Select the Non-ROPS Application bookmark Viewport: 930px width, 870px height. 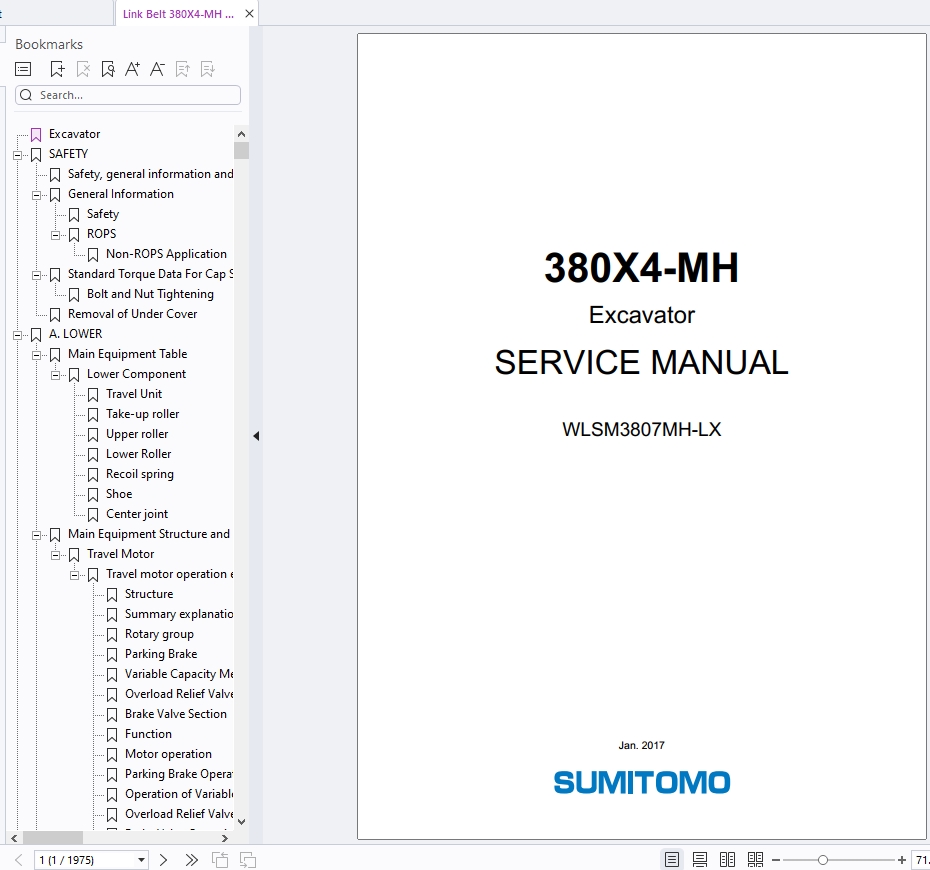pyautogui.click(x=166, y=254)
